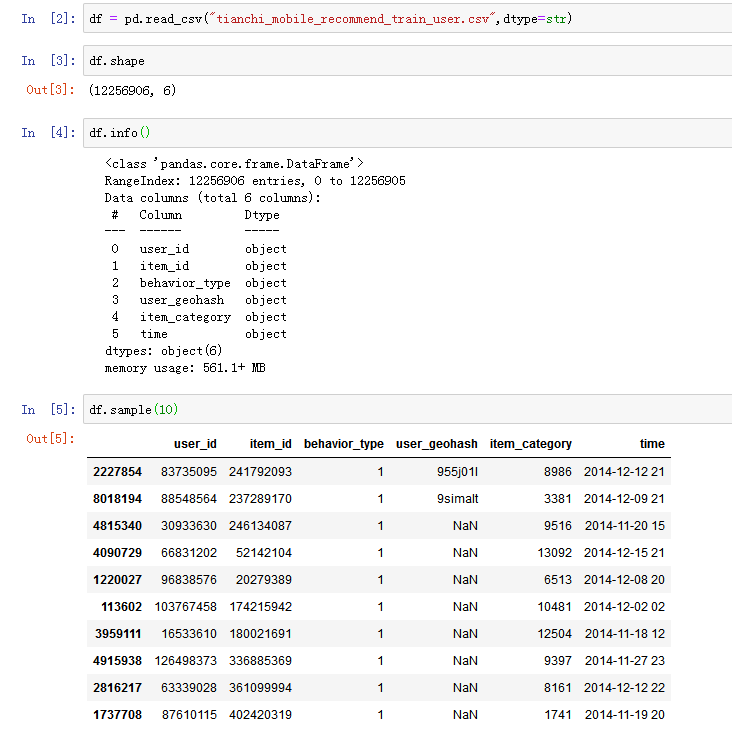Click the user_geohash table column header
732x739 pixels.
[x=437, y=444]
